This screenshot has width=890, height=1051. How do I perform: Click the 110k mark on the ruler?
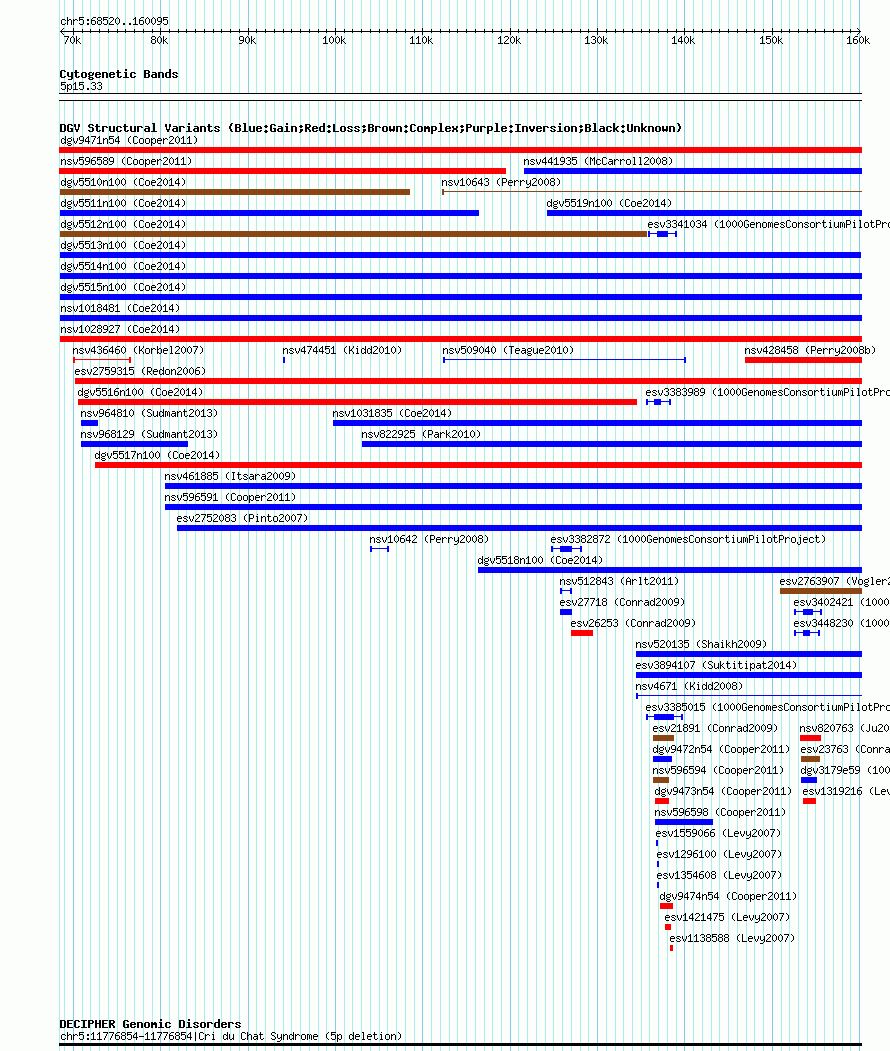(x=421, y=40)
